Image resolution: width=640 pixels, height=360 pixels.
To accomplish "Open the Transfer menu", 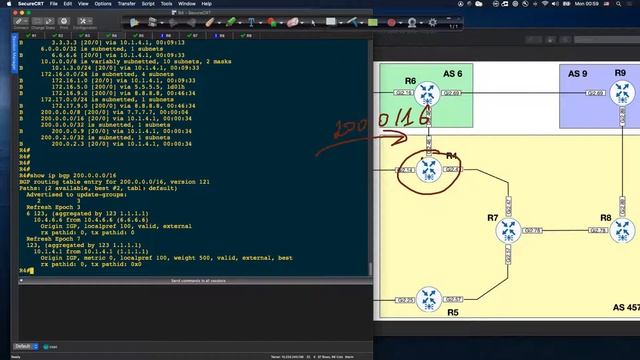I will 127,4.
